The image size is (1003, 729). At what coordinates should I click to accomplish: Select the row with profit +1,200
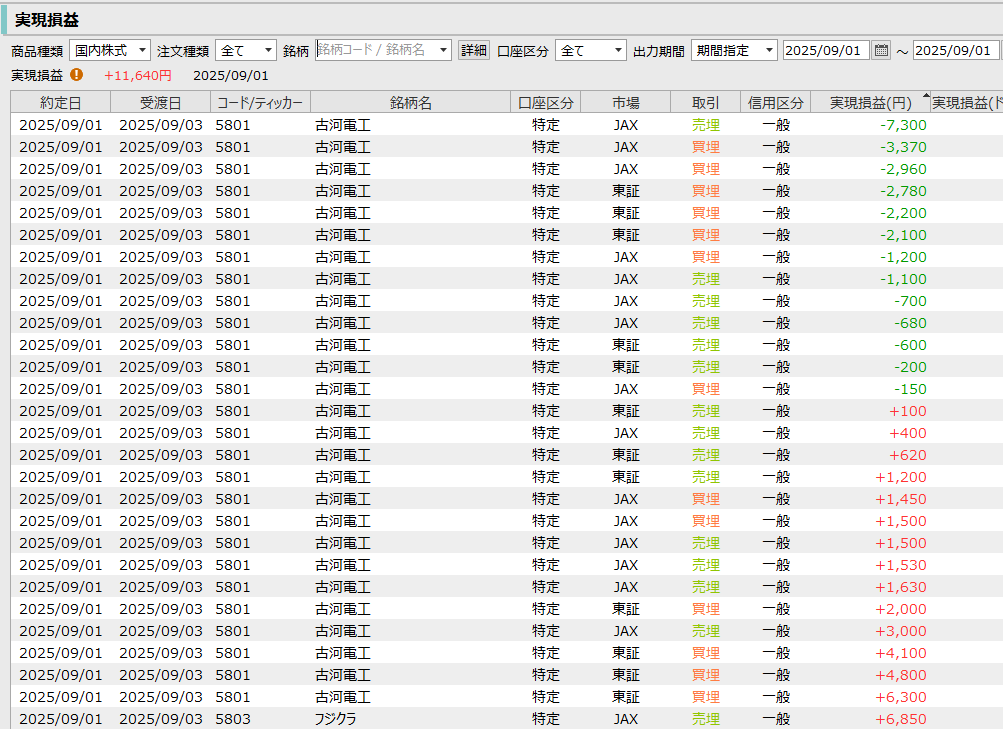[x=507, y=477]
